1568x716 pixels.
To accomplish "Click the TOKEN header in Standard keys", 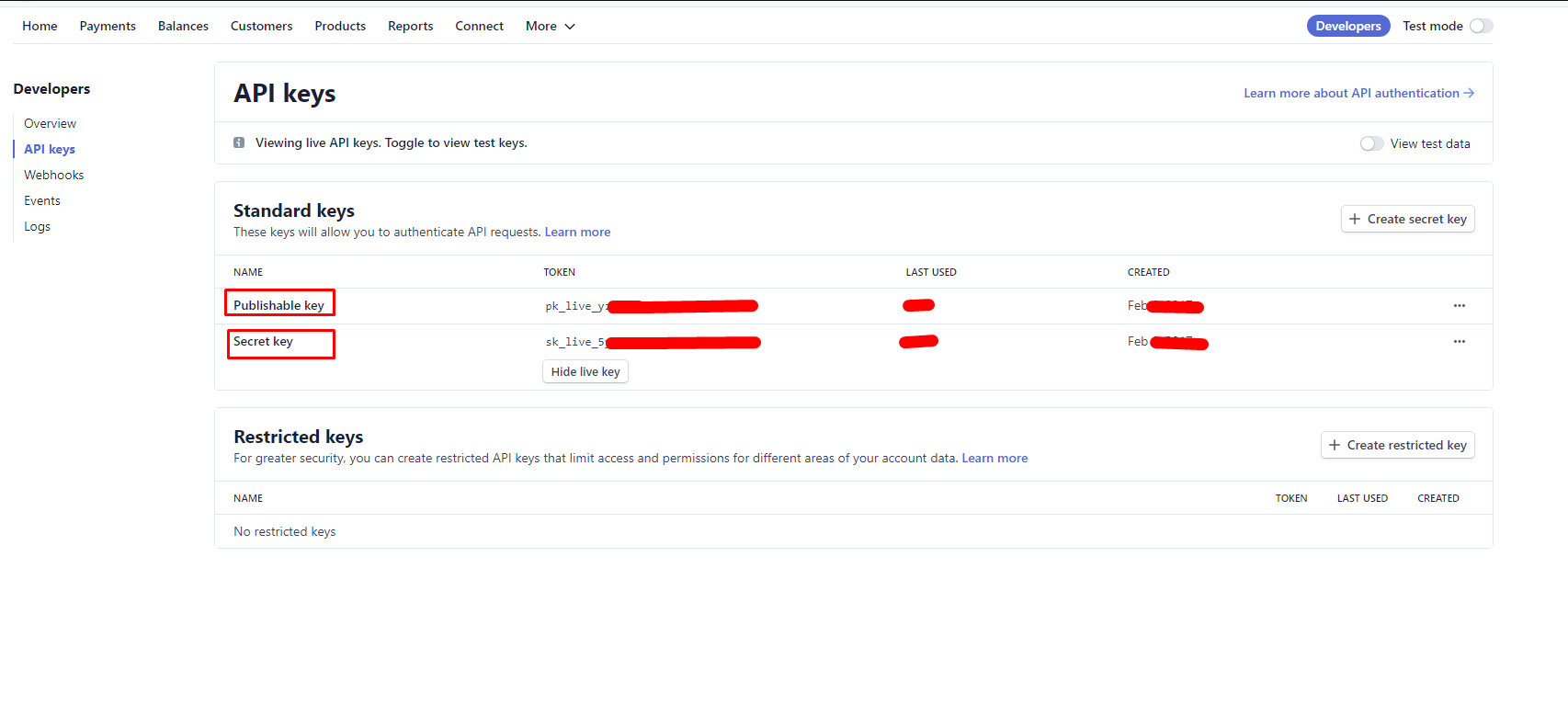I will [559, 272].
